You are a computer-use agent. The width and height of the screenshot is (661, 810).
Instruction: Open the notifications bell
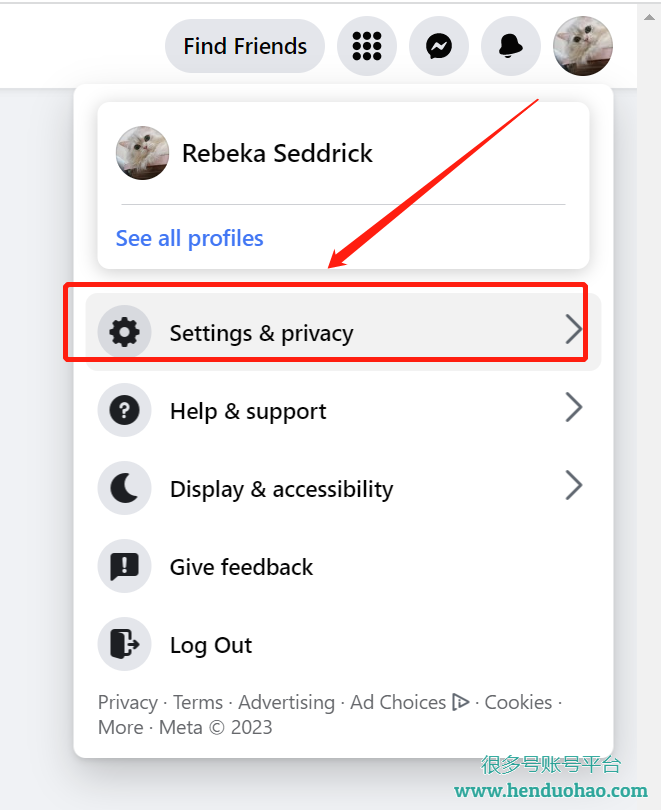pyautogui.click(x=511, y=46)
